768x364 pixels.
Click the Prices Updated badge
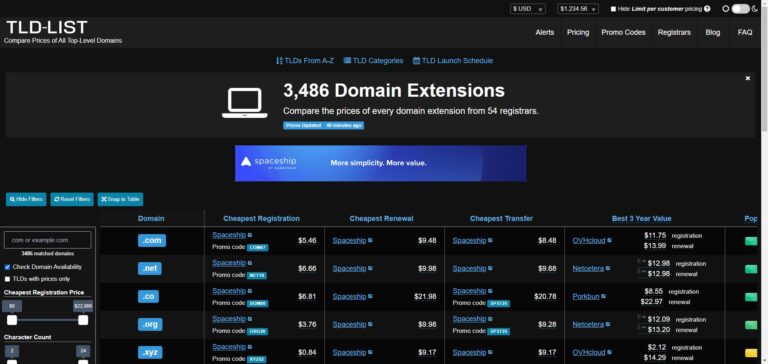pos(323,125)
